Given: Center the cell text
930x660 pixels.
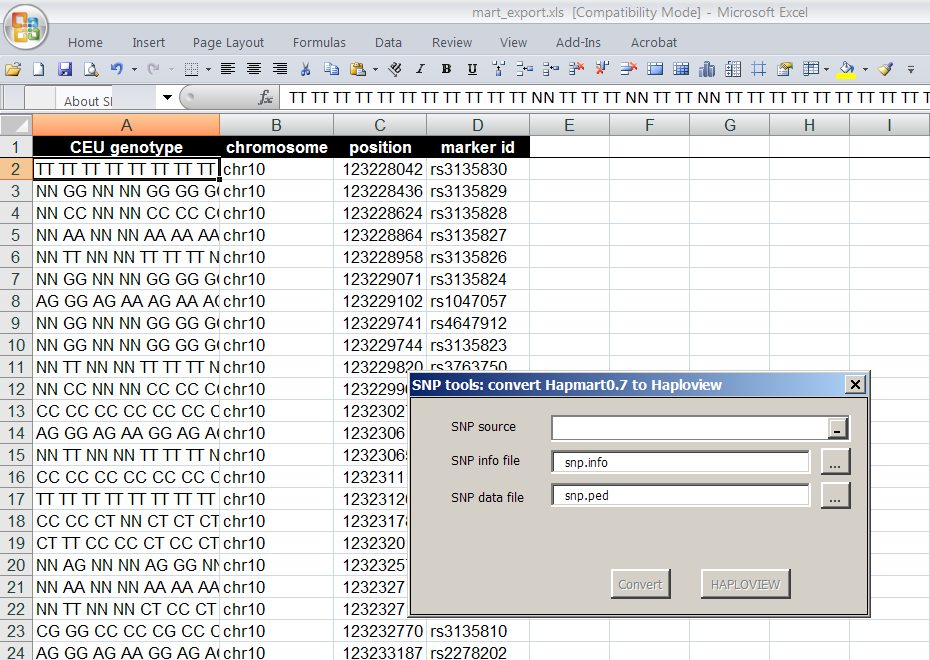Looking at the screenshot, I should (254, 69).
